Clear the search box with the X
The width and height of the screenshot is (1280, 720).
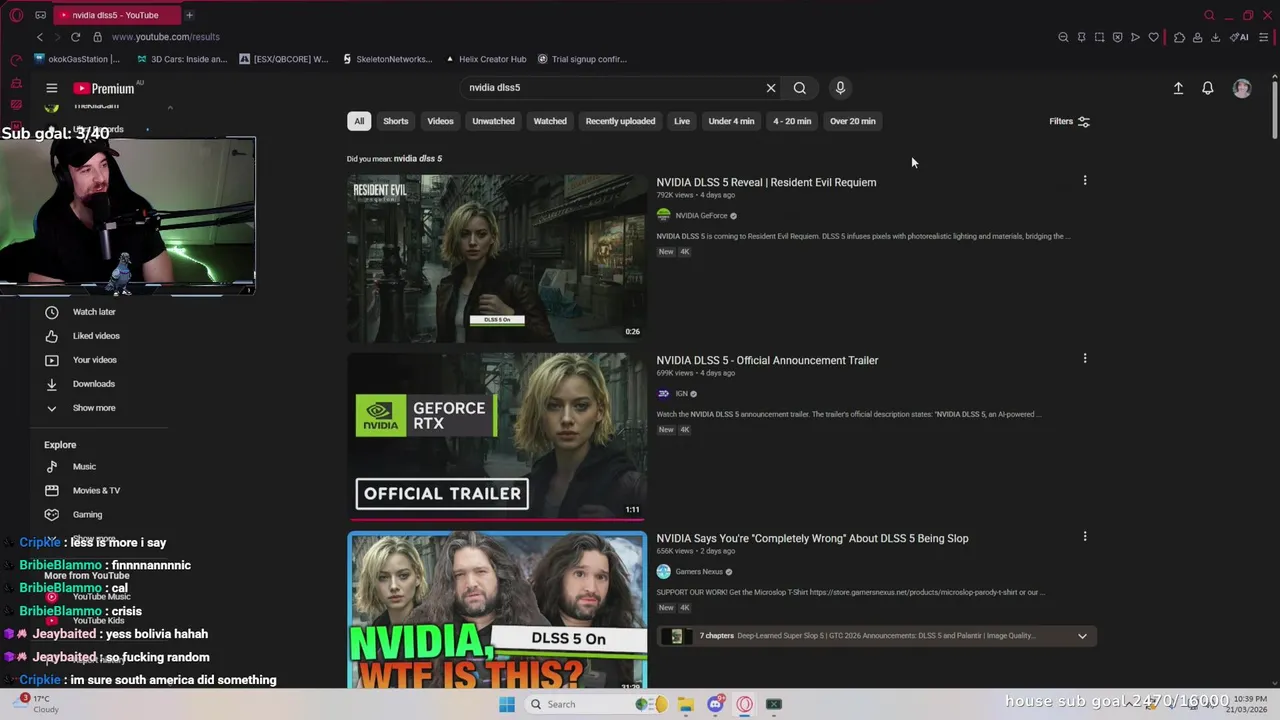coord(771,88)
